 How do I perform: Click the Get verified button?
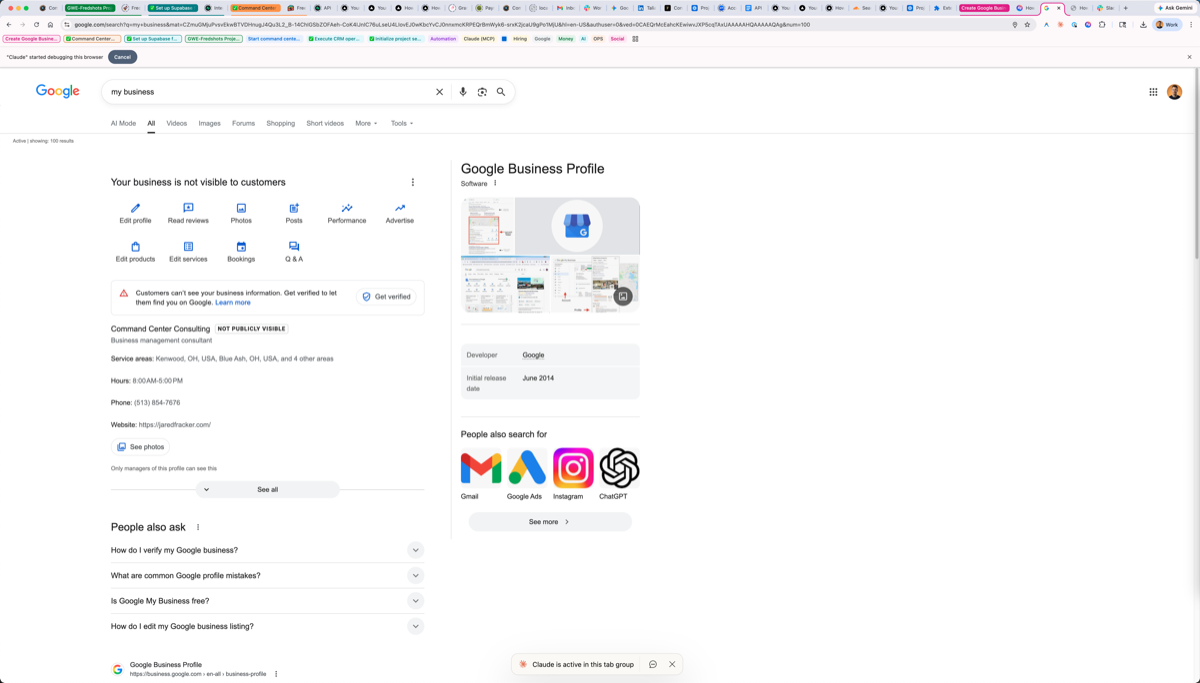pos(388,296)
